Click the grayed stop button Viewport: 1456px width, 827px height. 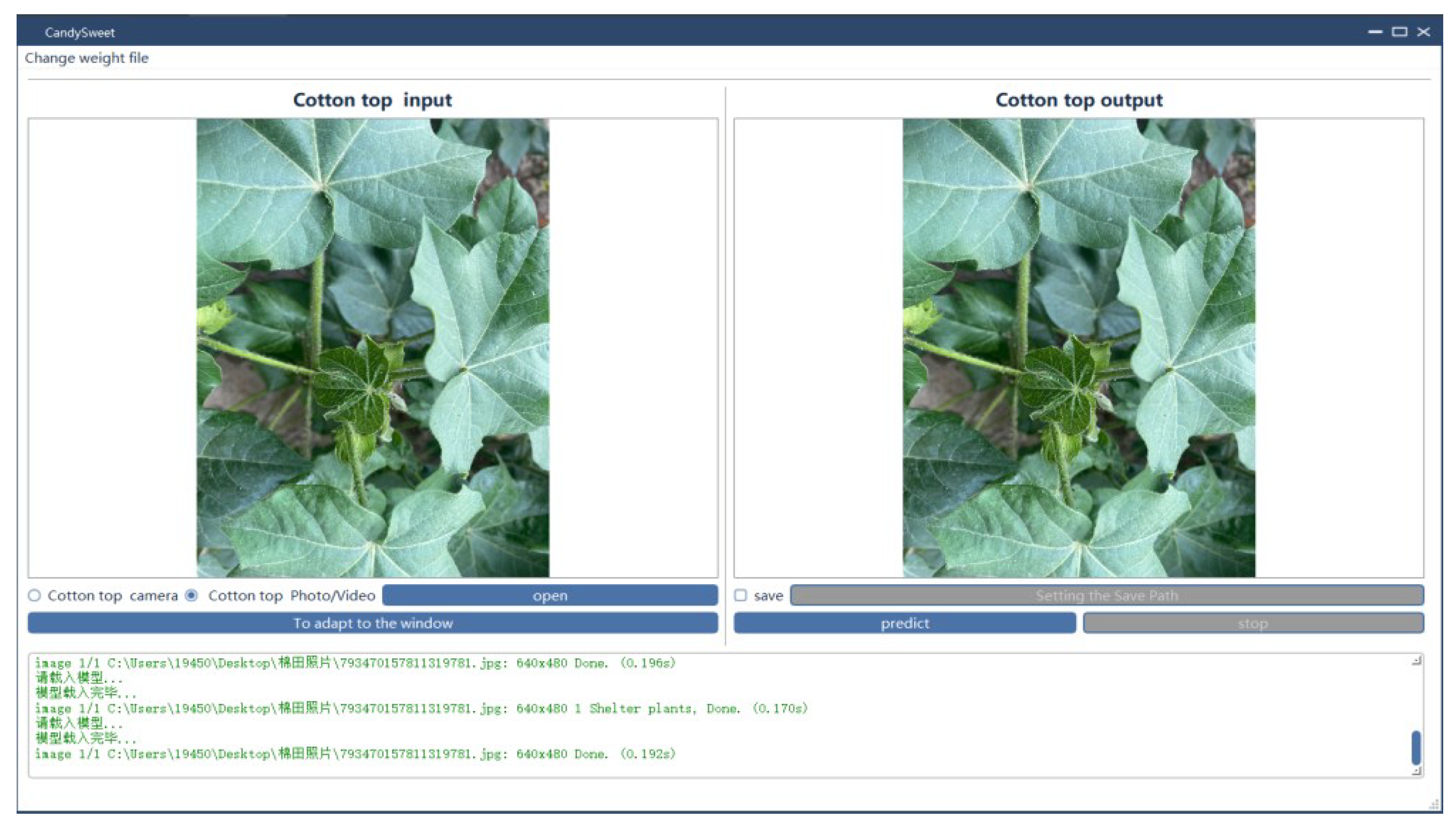point(1253,623)
